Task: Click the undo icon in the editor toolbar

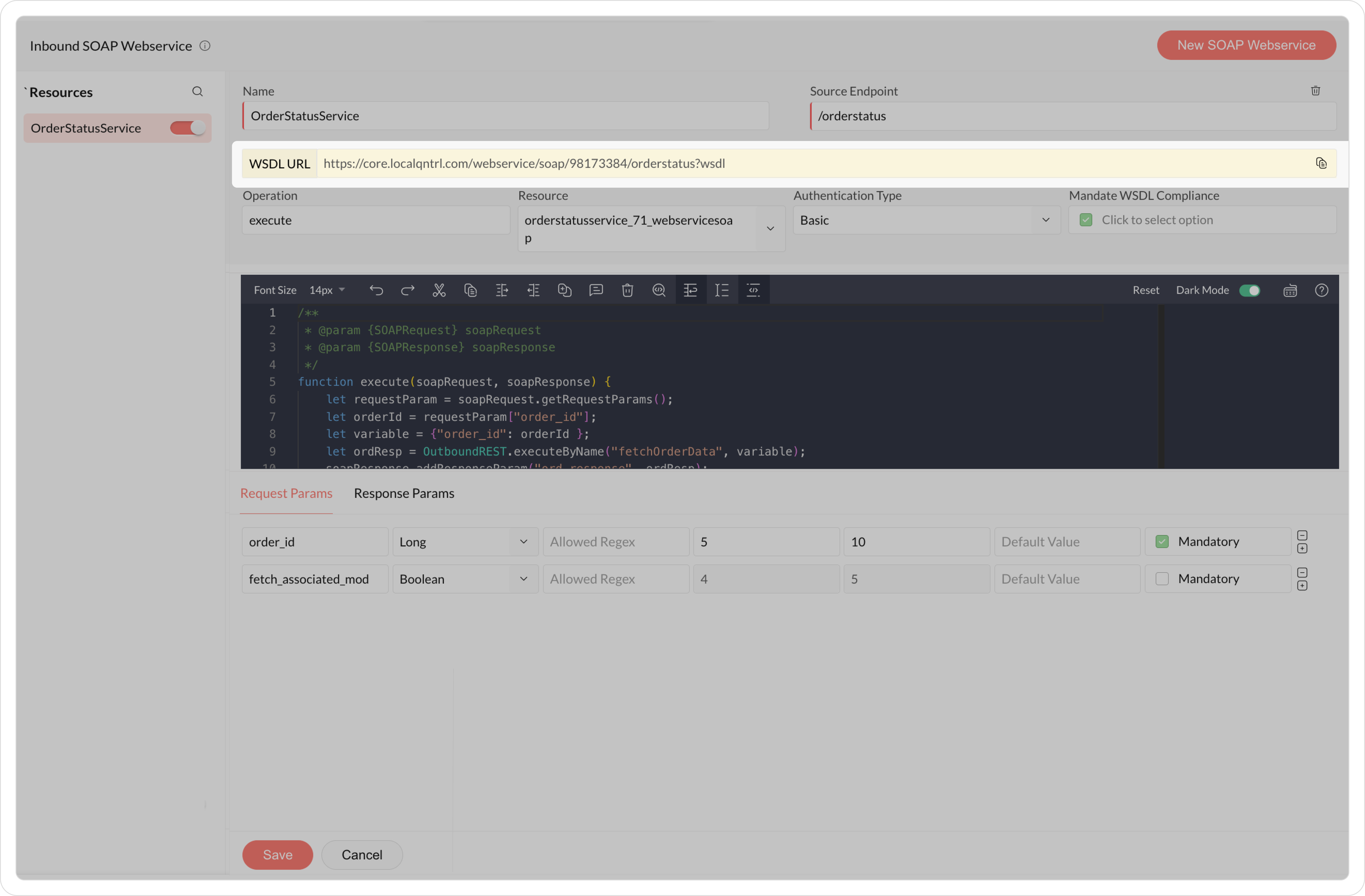Action: point(376,290)
